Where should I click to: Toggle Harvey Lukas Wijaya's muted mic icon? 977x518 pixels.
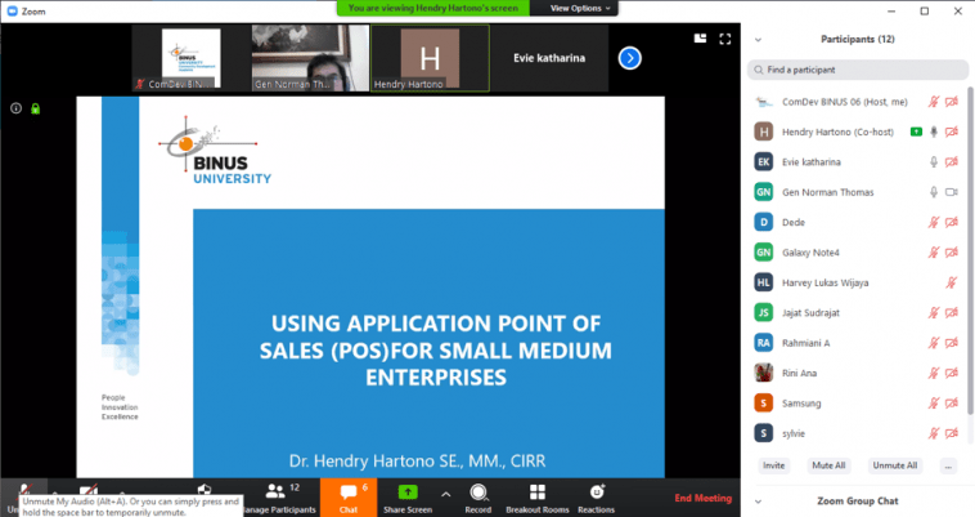coord(951,282)
